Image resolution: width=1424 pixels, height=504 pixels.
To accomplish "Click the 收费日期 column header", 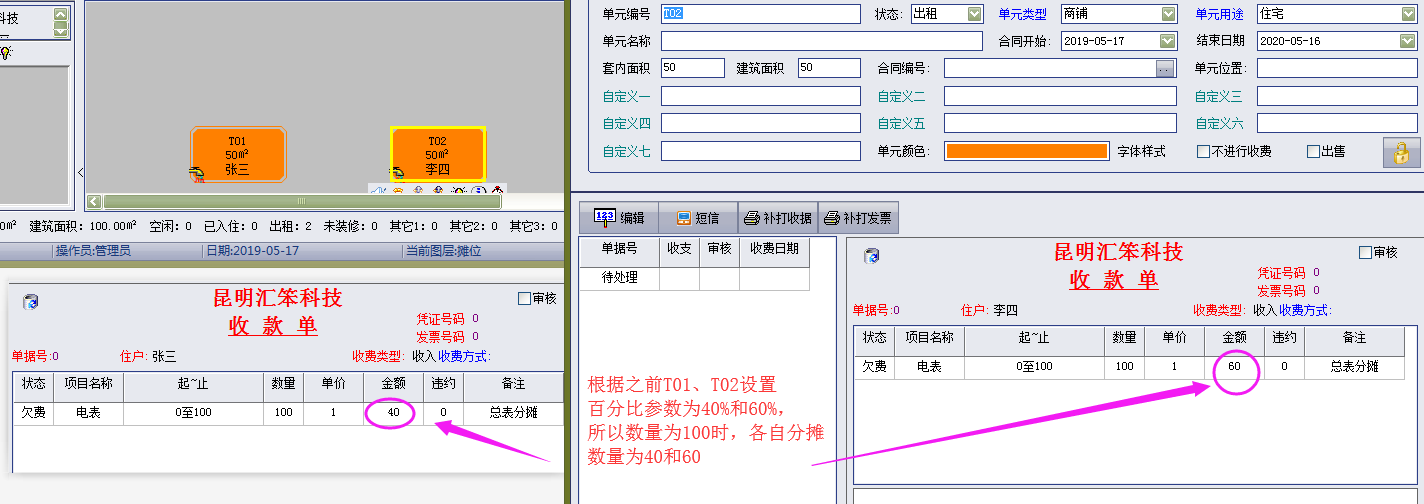I will tap(774, 251).
